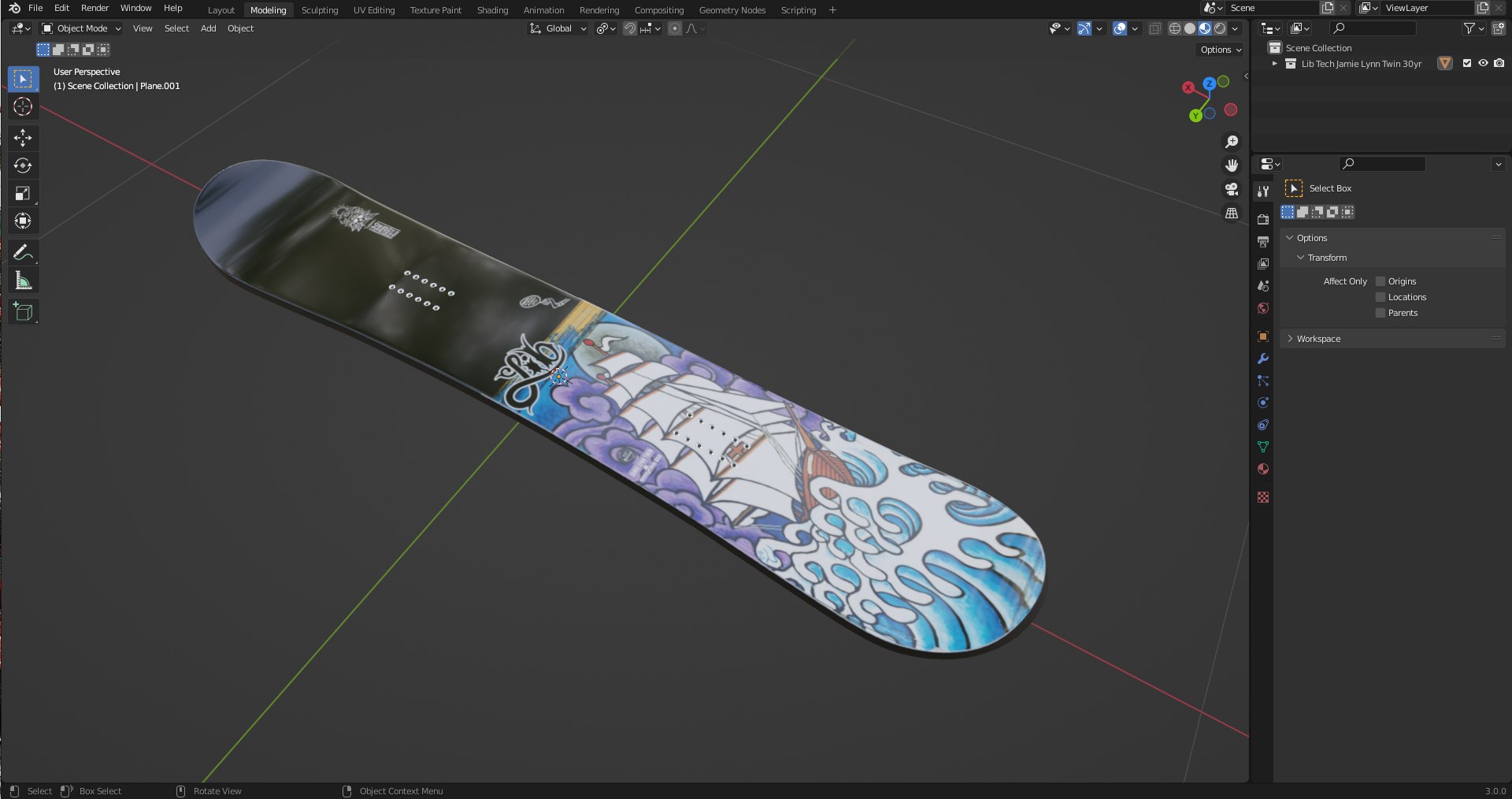Open the viewport Add menu

tap(208, 28)
